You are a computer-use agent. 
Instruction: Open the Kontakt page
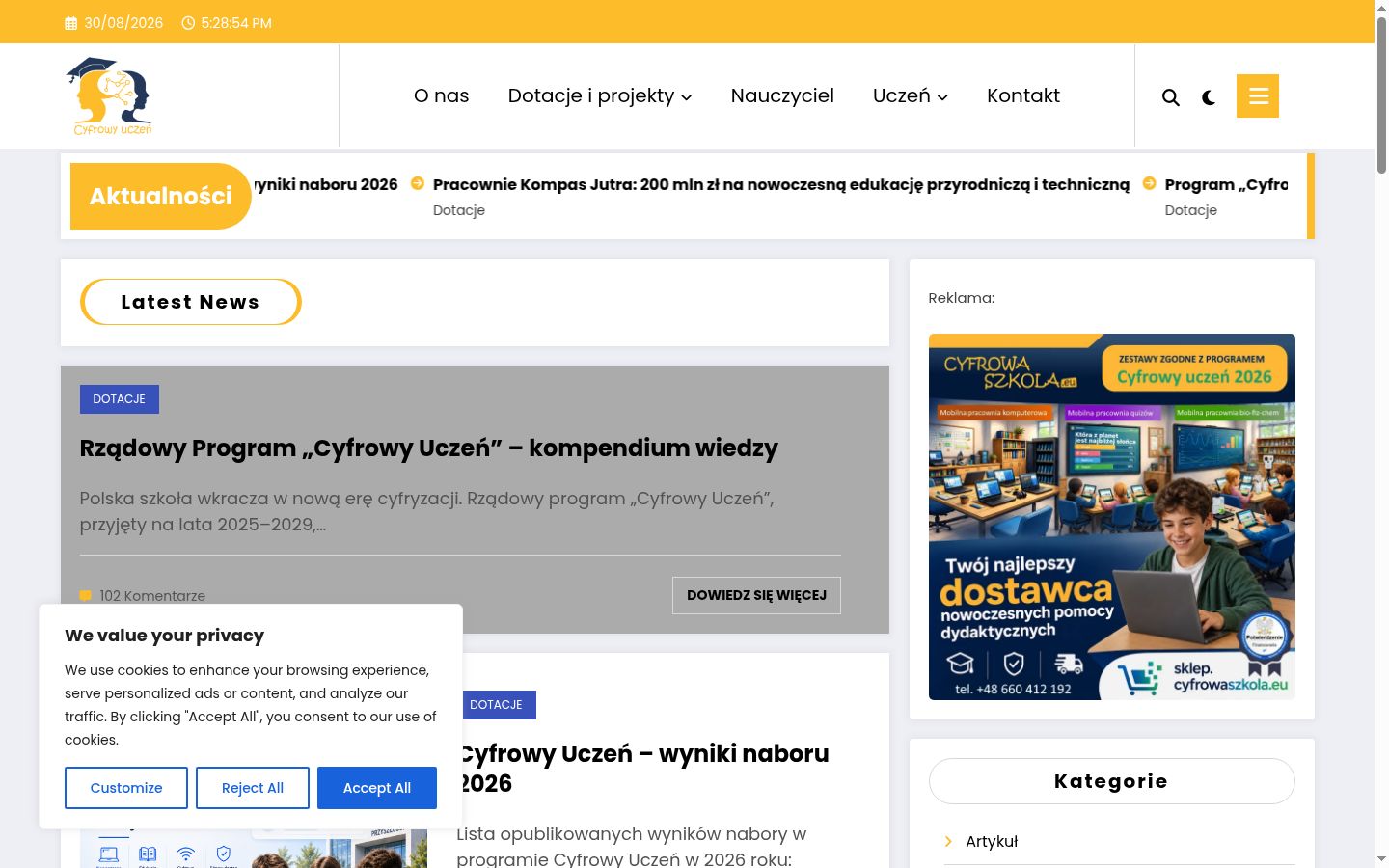pyautogui.click(x=1023, y=95)
